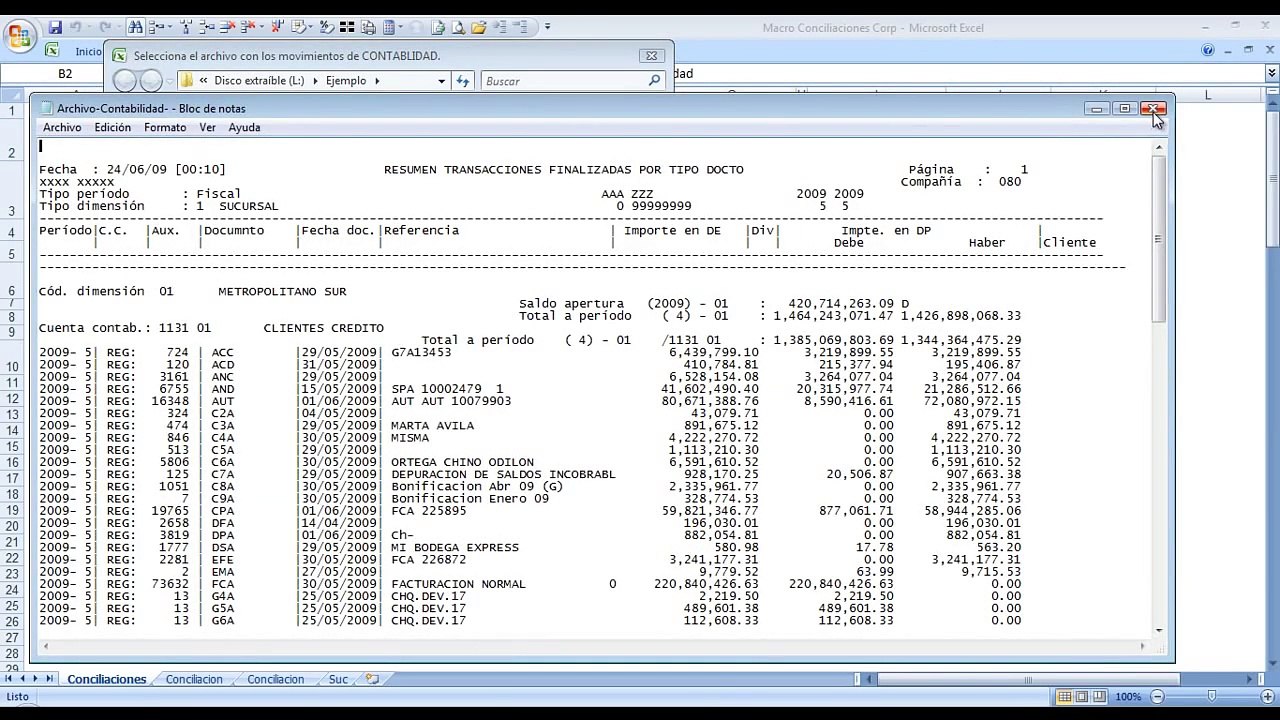Viewport: 1280px width, 720px height.
Task: Expand the dialog address path dropdown
Action: [x=441, y=81]
